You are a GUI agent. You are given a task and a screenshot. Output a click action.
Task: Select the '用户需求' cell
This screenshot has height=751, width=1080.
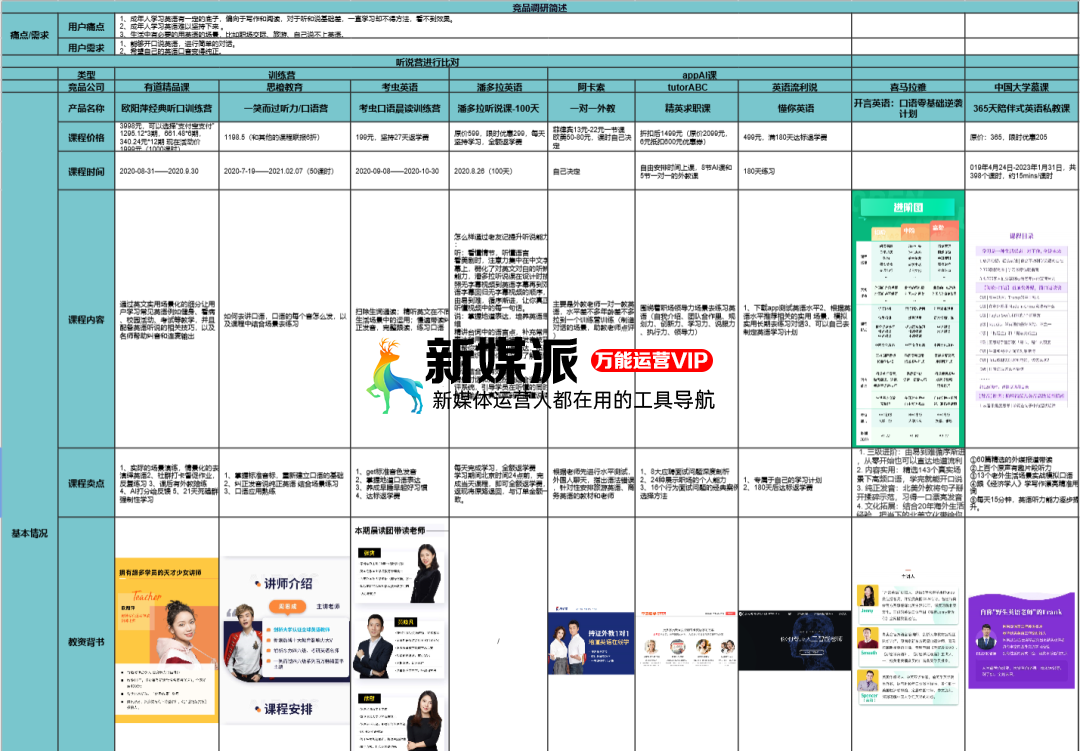pyautogui.click(x=86, y=48)
